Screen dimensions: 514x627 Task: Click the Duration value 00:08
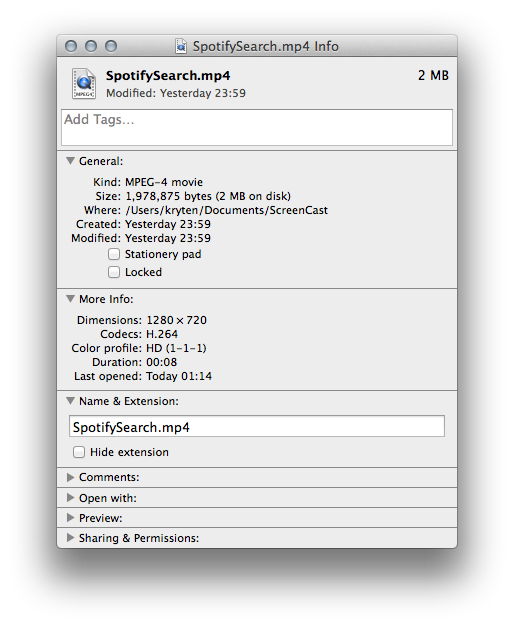click(x=162, y=362)
